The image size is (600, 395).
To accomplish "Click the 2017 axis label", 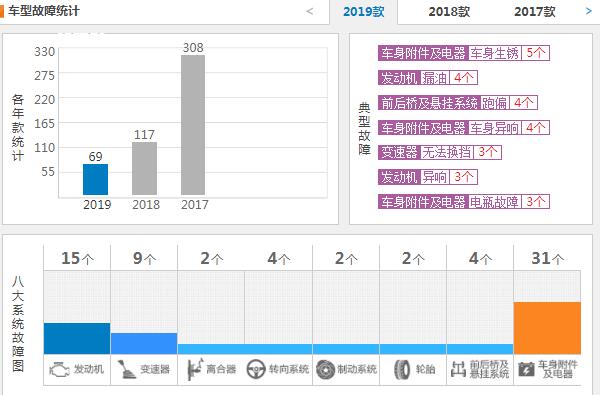I will [195, 205].
